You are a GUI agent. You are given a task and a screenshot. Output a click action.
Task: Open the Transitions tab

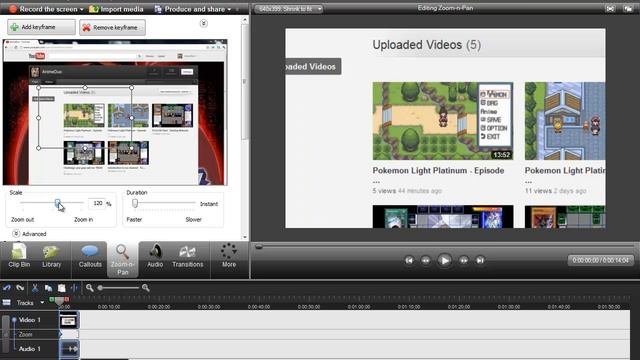point(187,256)
